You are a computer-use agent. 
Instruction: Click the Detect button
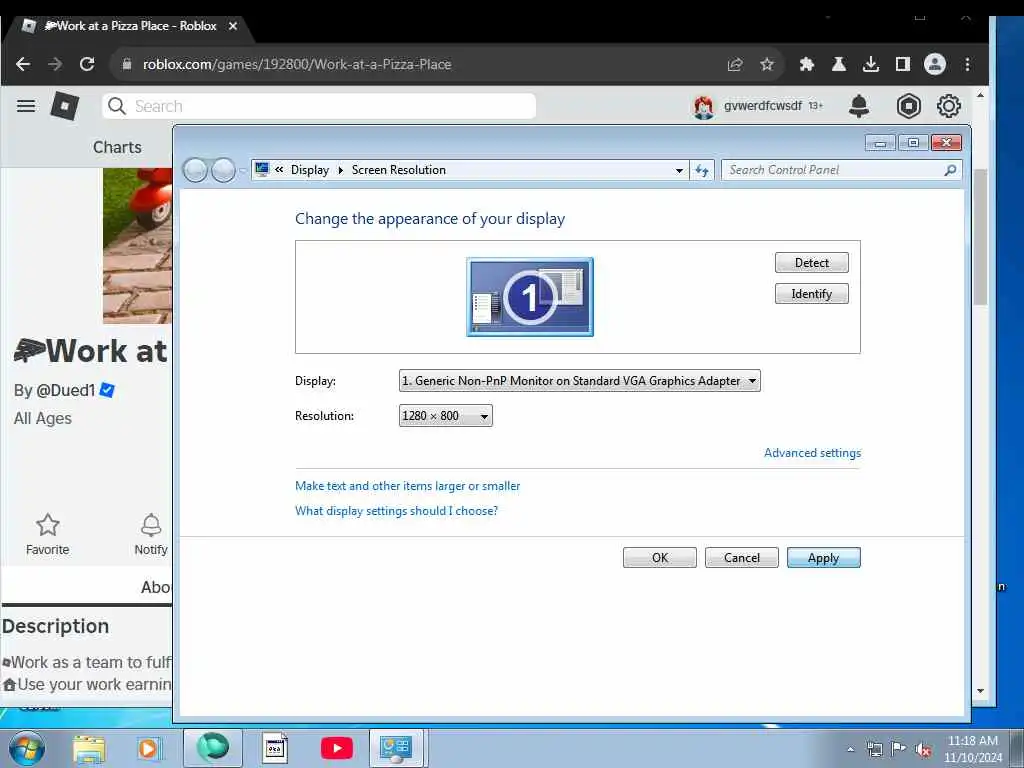tap(812, 263)
